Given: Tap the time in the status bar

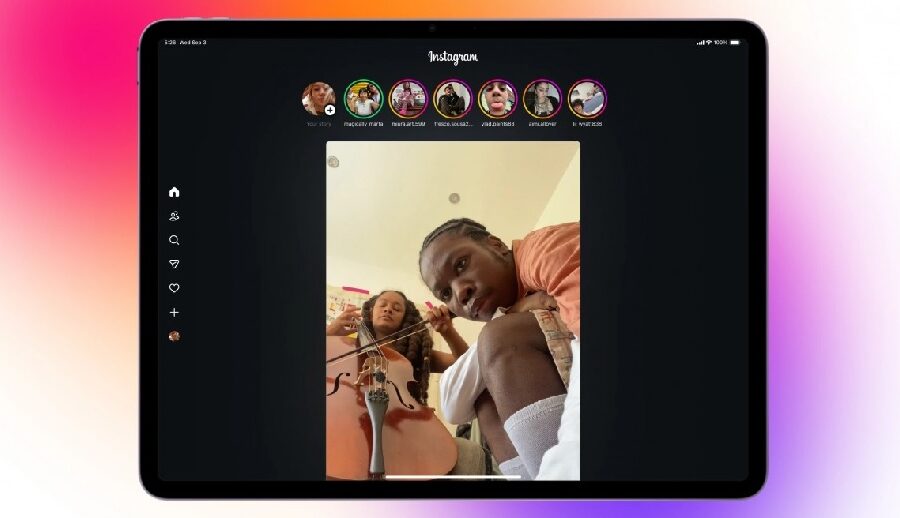Looking at the screenshot, I should click(x=170, y=42).
